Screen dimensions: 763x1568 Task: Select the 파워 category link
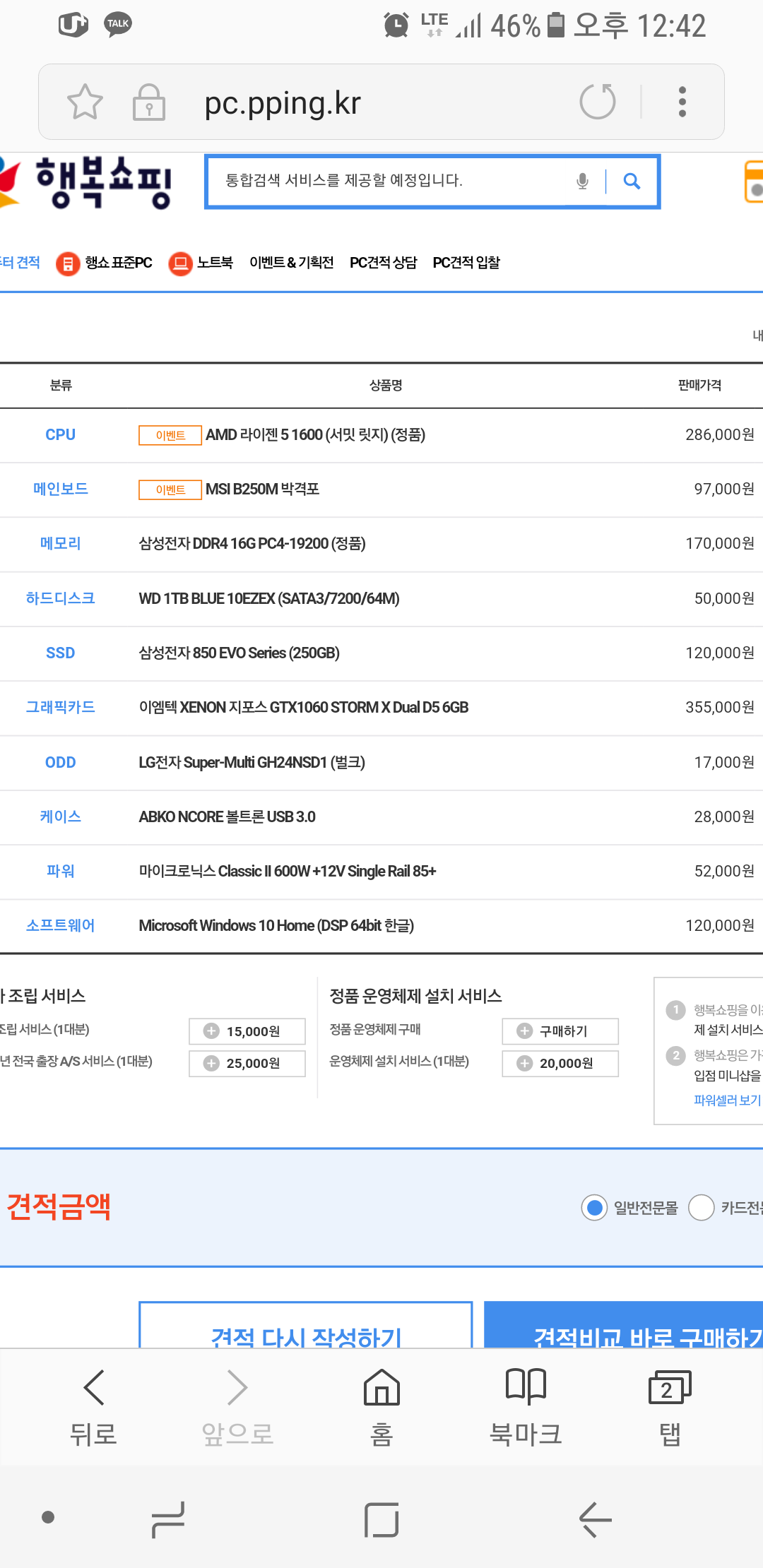click(61, 872)
